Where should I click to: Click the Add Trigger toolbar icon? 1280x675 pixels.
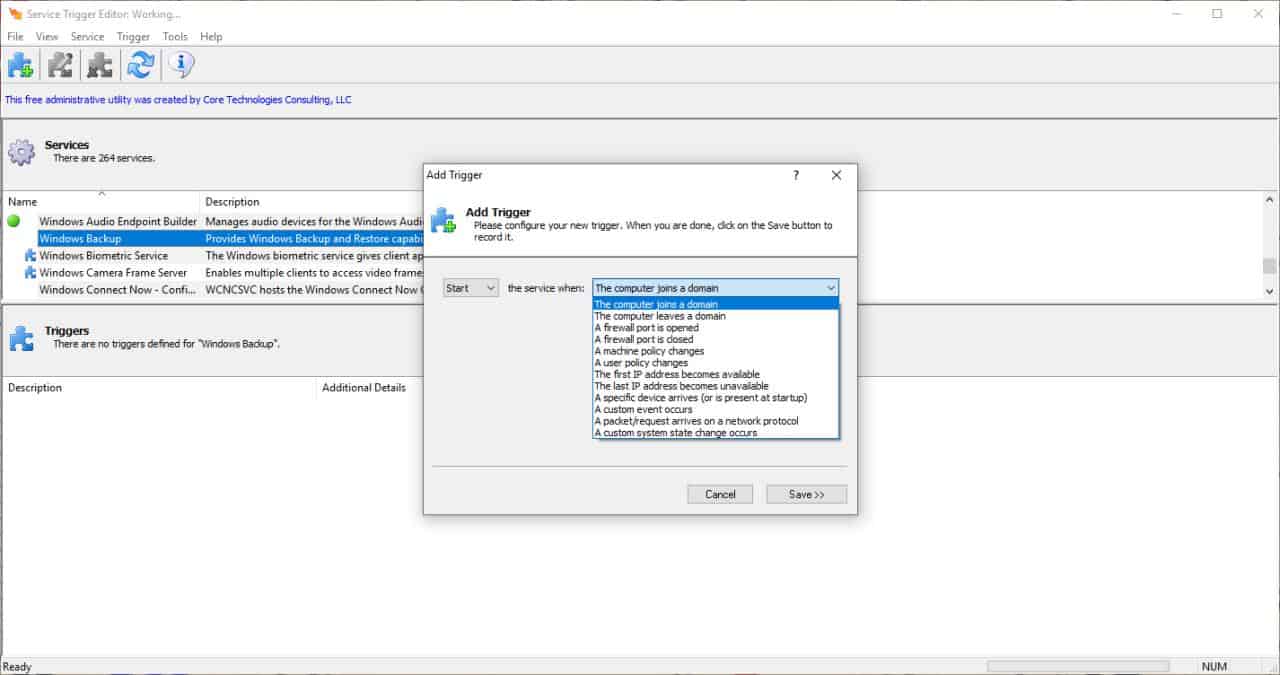pyautogui.click(x=20, y=66)
